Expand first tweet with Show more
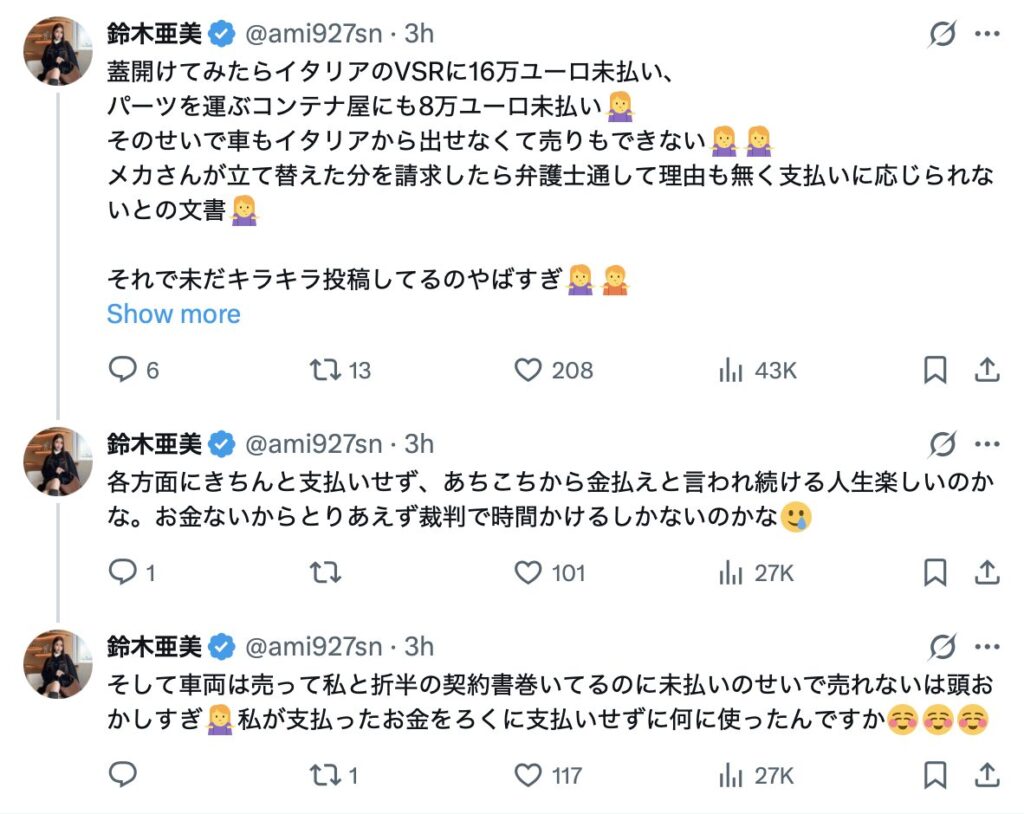Viewport: 1024px width, 814px height. [x=174, y=314]
